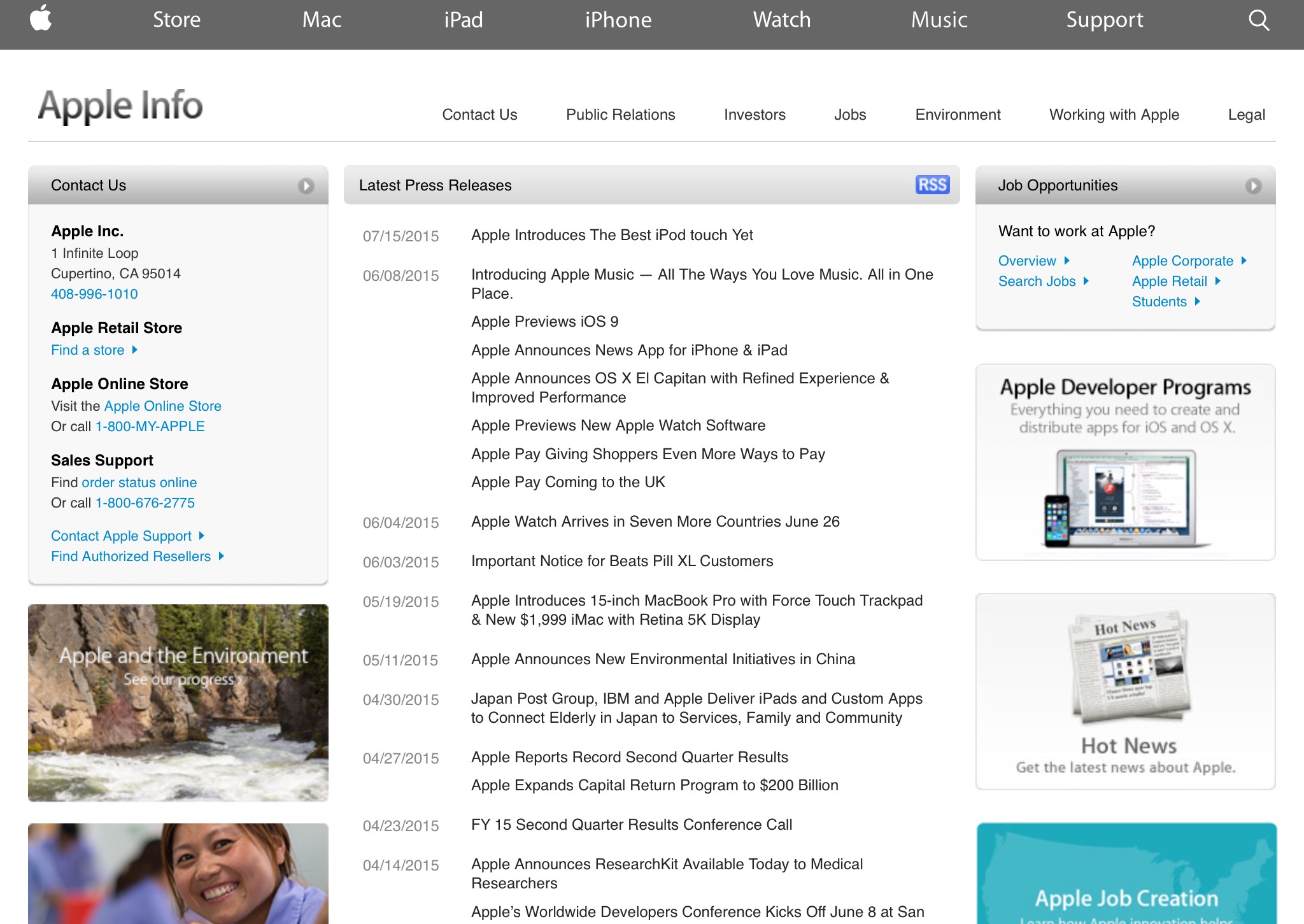Image resolution: width=1304 pixels, height=924 pixels.
Task: Open the Japan Post Group press release
Action: [x=697, y=708]
